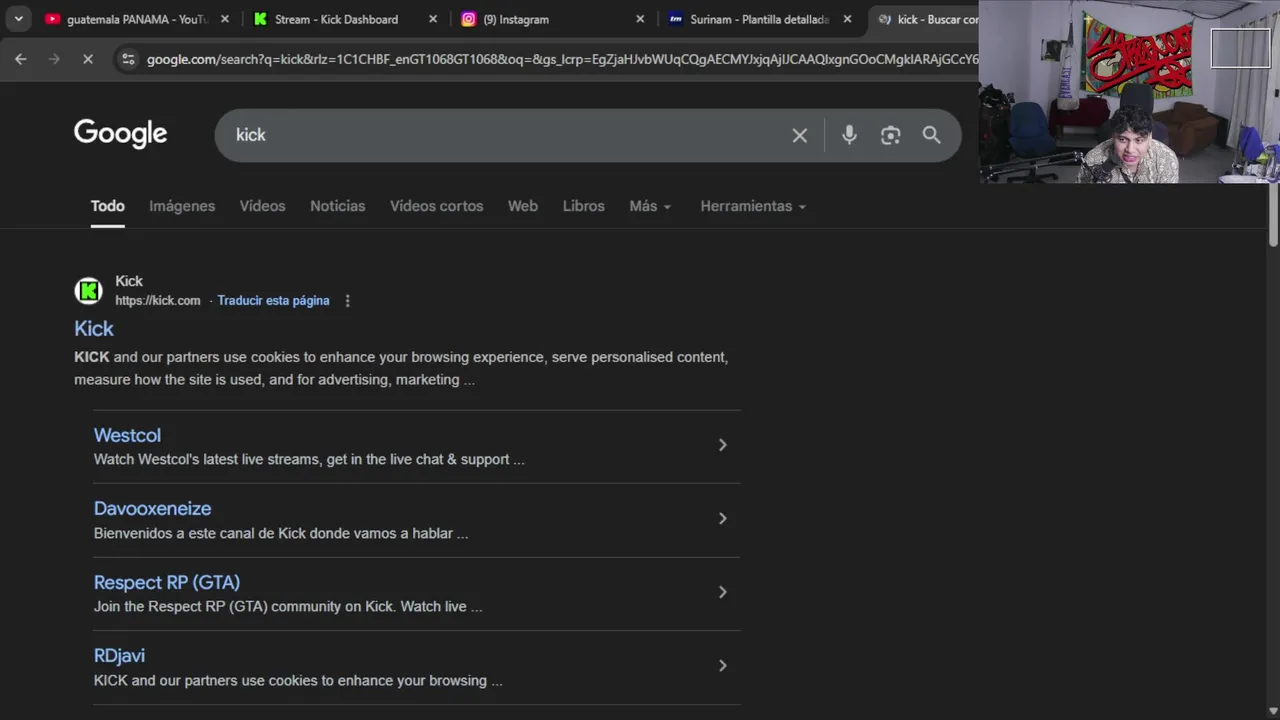Click the browser forward arrow
Image resolution: width=1280 pixels, height=720 pixels.
tap(54, 59)
